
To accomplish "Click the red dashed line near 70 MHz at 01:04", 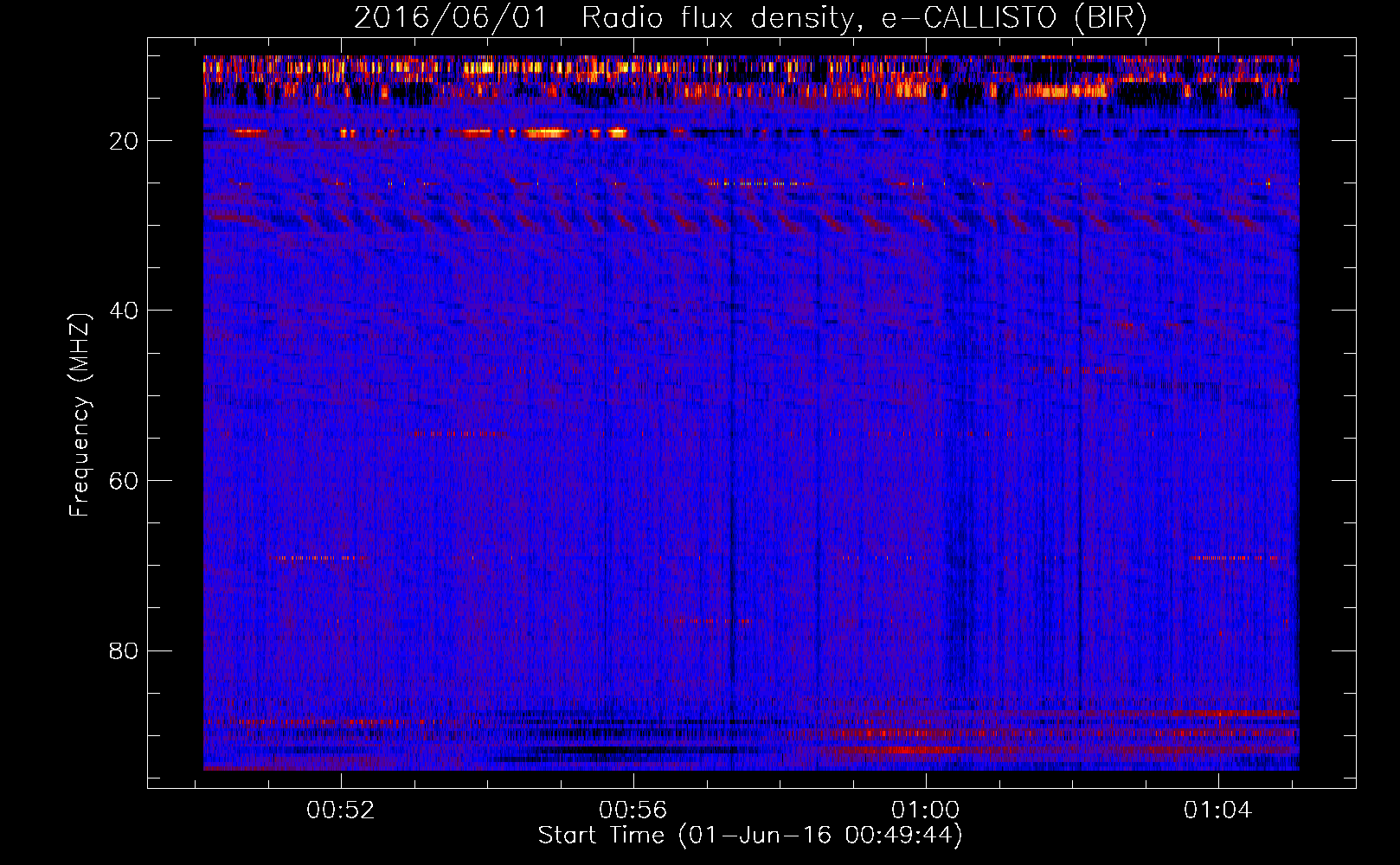I will pyautogui.click(x=1233, y=558).
